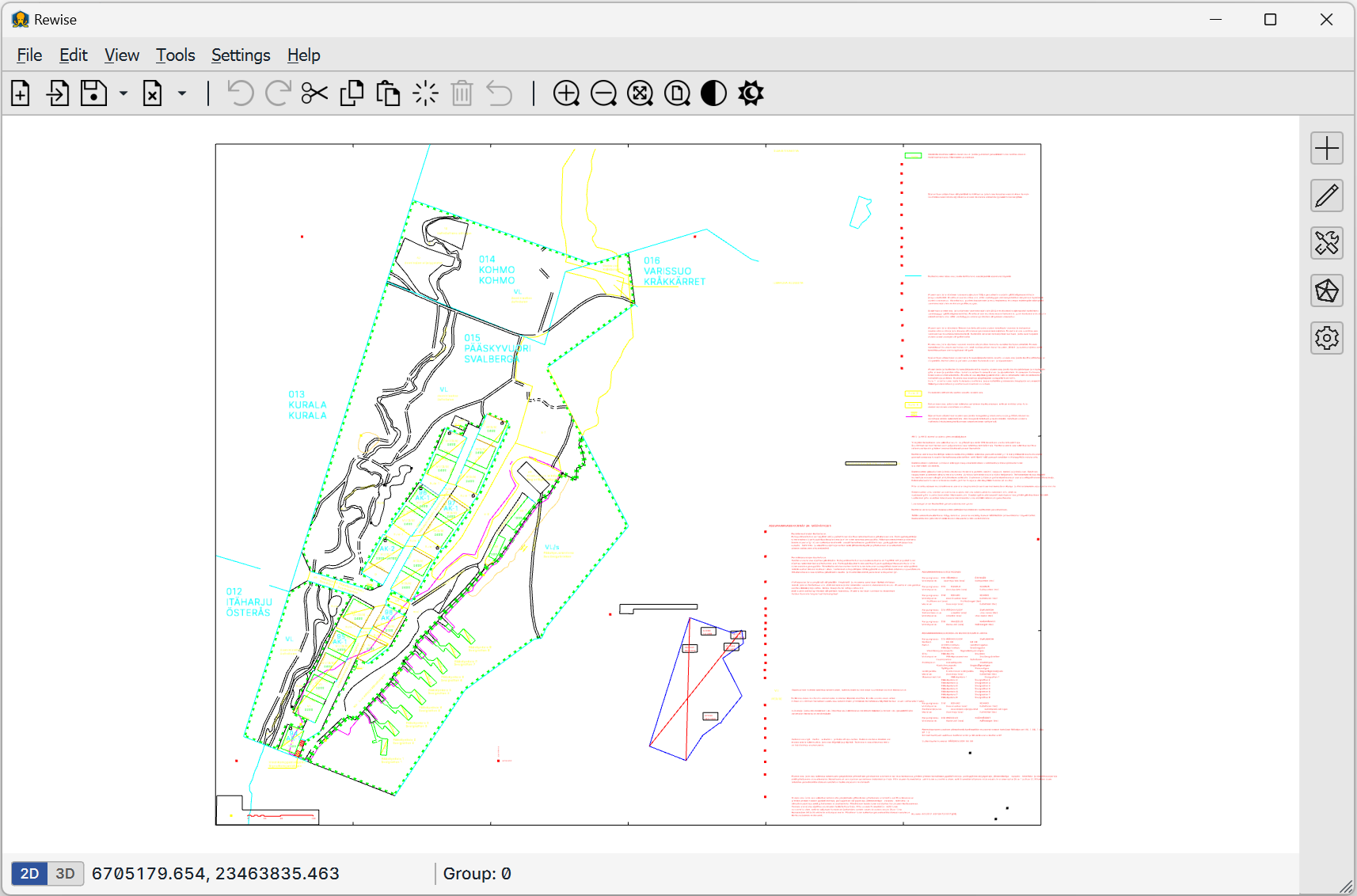The height and width of the screenshot is (896, 1357).
Task: Click the 016 VARISSUO KRÅKKÄRRET label
Action: [x=674, y=271]
